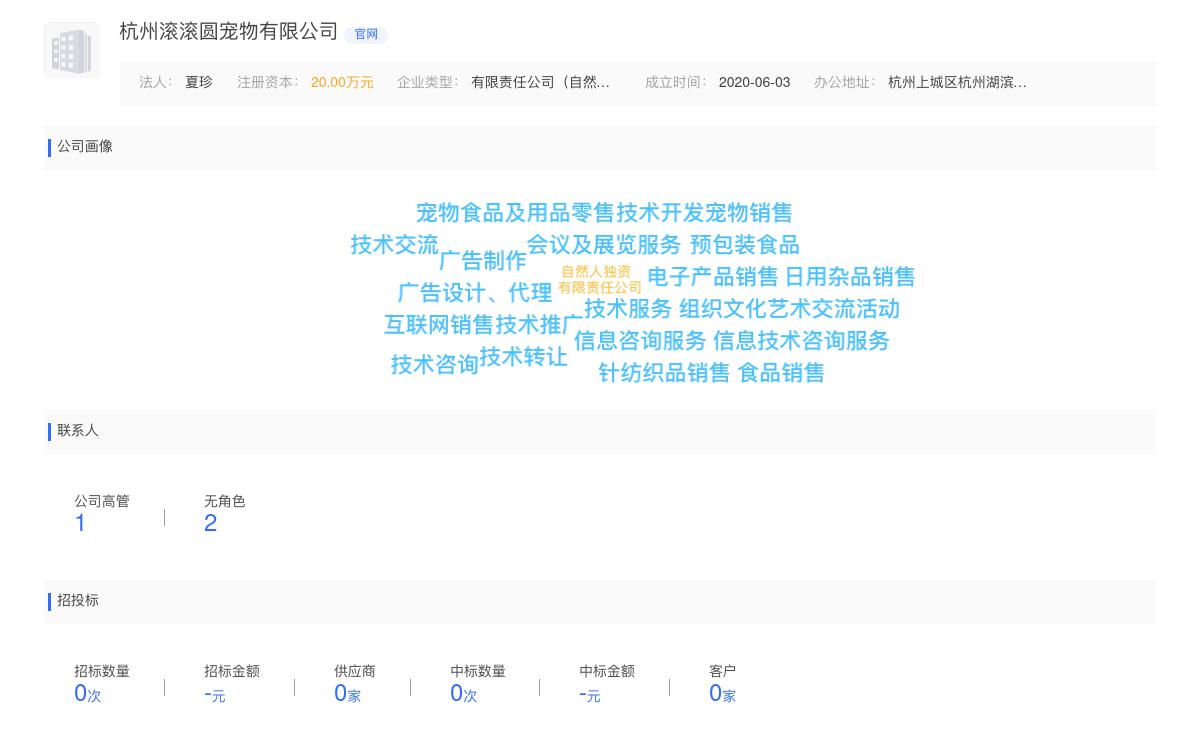The image size is (1200, 752).
Task: Select word cloud tag 针纺织品销售
Action: 665,373
